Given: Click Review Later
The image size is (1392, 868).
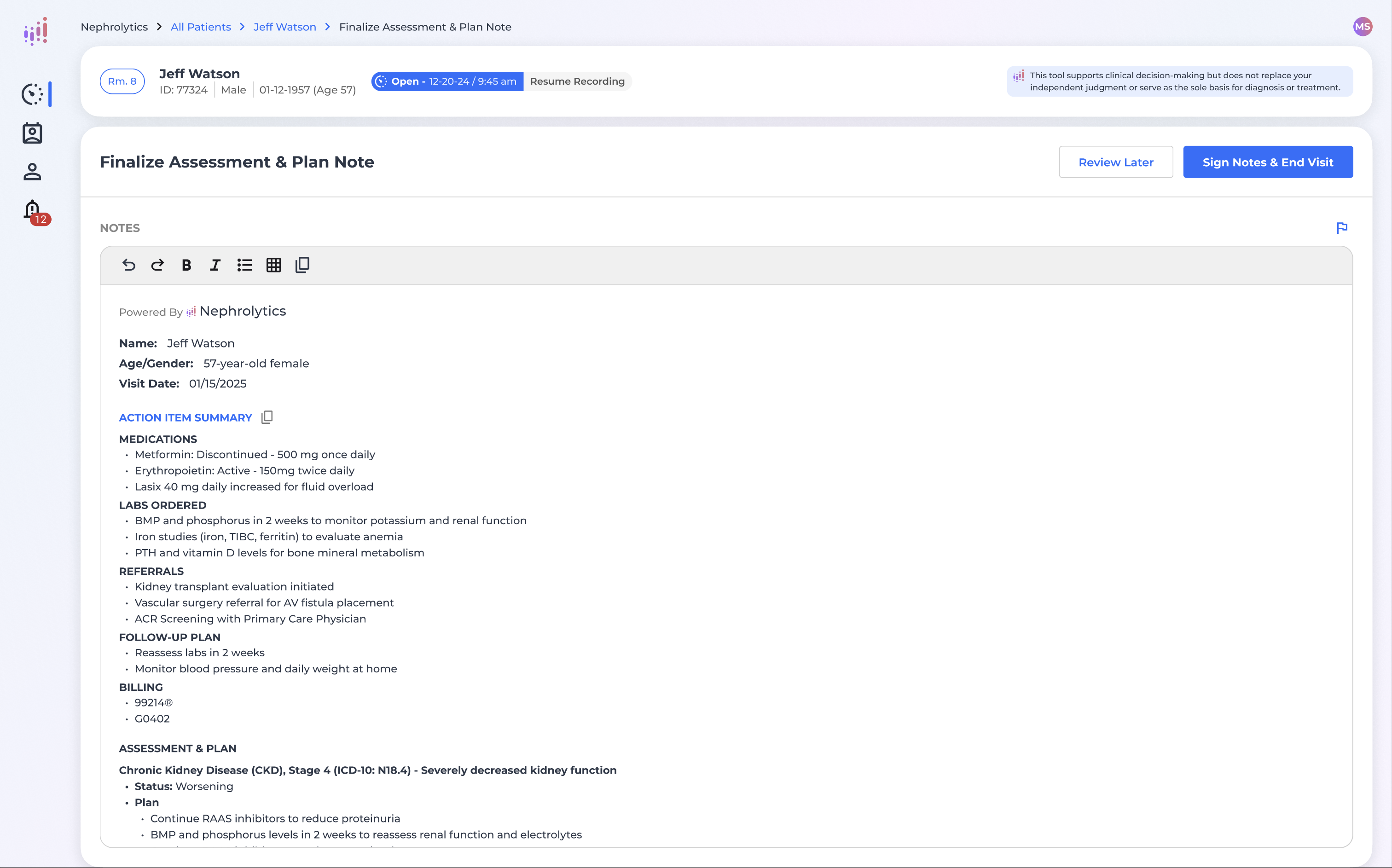Looking at the screenshot, I should pyautogui.click(x=1115, y=162).
